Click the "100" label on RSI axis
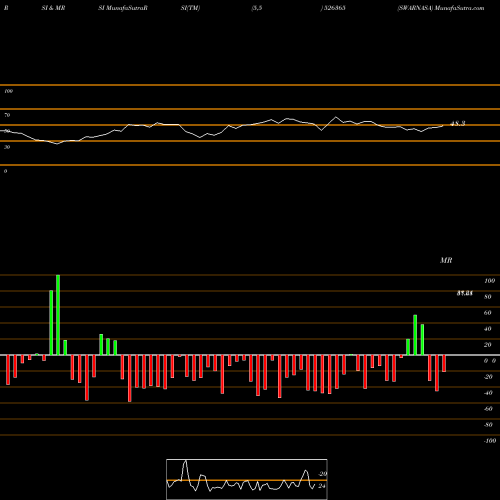The image size is (500, 500). point(8,91)
